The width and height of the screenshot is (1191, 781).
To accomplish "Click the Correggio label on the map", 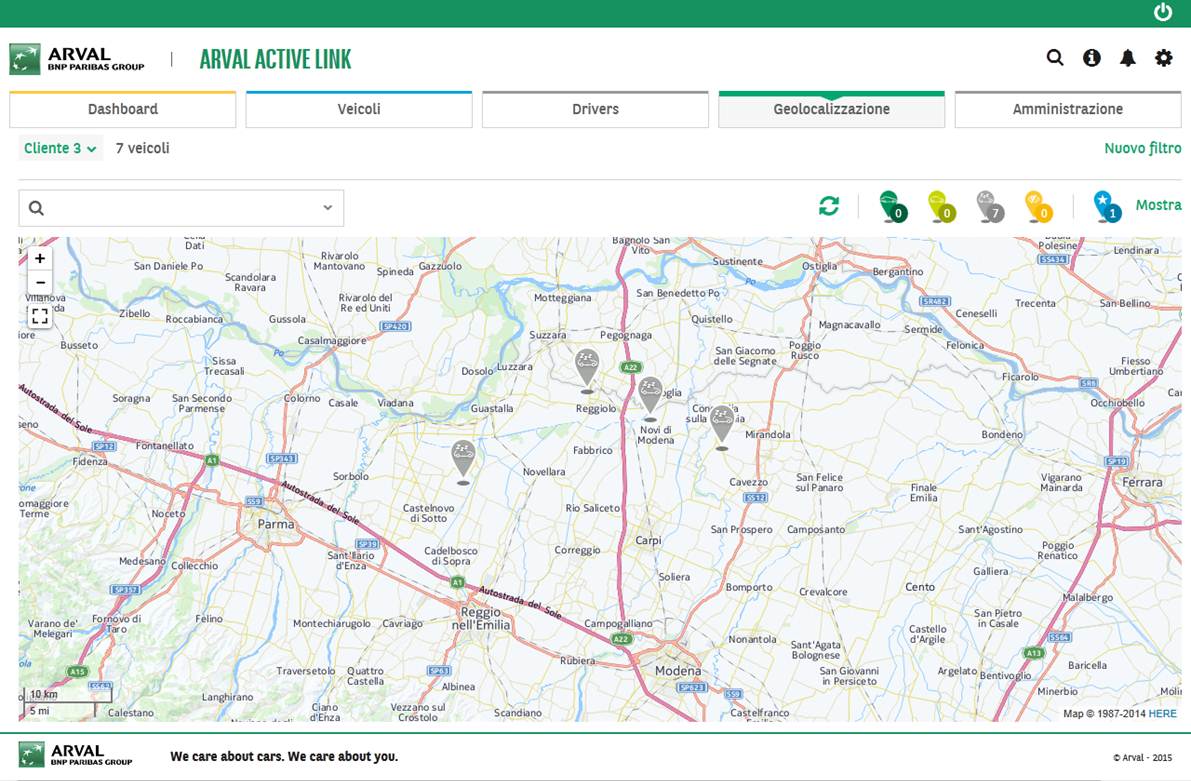I will click(x=577, y=550).
